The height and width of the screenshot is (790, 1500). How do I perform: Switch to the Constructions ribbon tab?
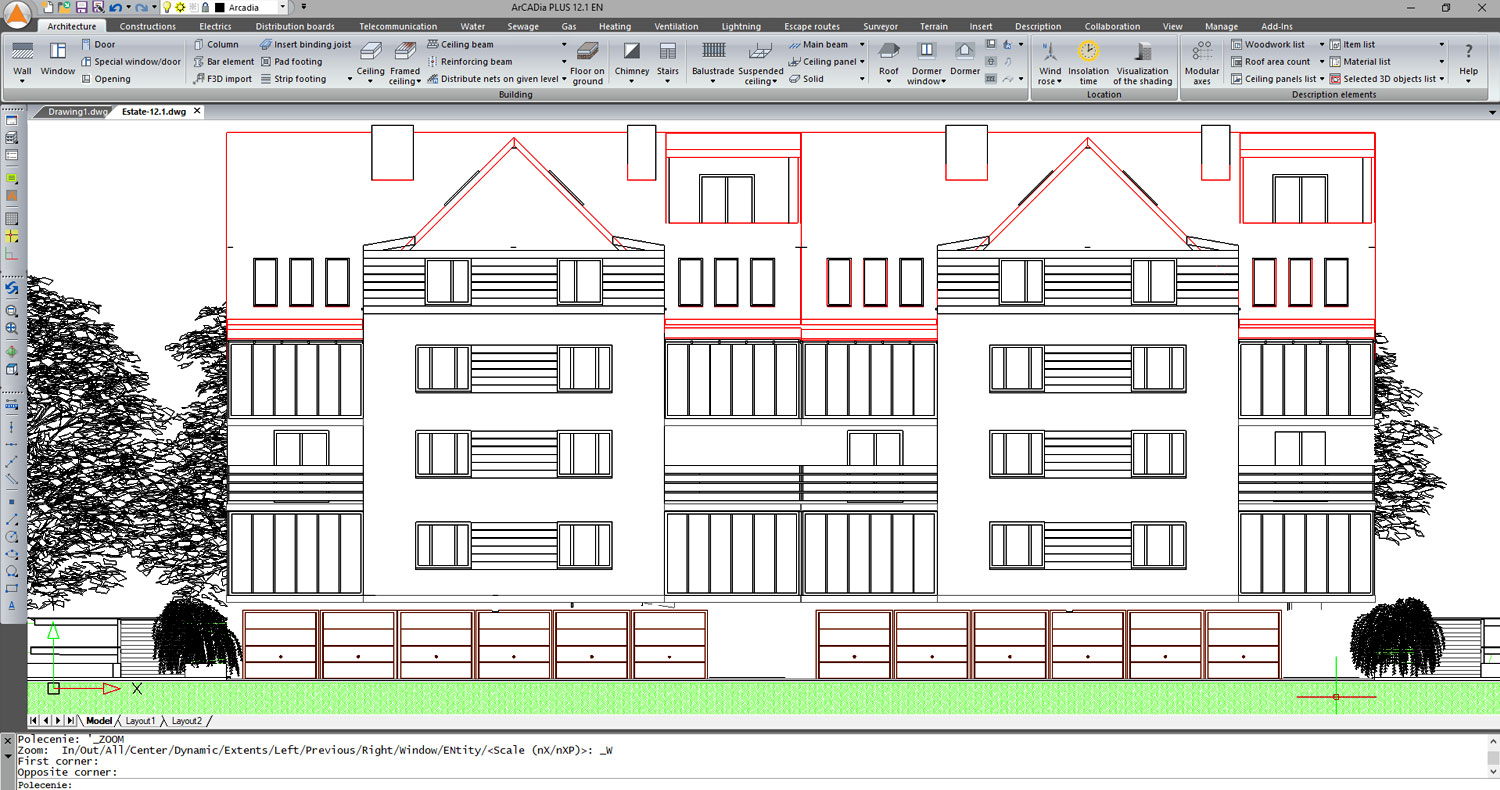pyautogui.click(x=147, y=26)
